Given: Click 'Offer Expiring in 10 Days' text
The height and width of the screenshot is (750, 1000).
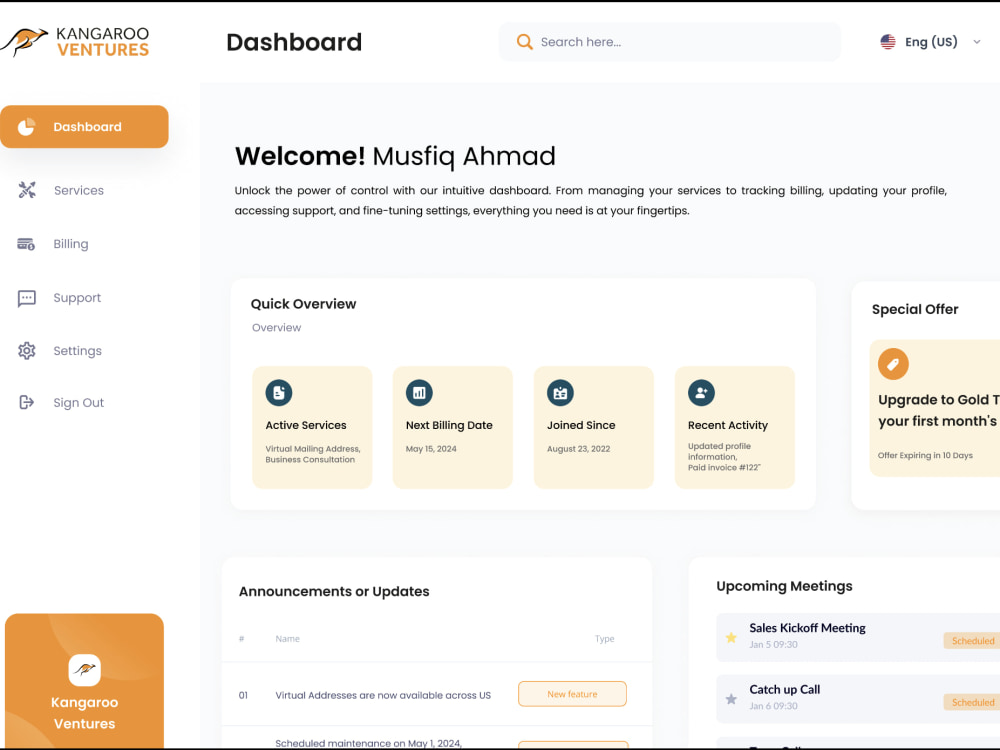Looking at the screenshot, I should point(925,455).
